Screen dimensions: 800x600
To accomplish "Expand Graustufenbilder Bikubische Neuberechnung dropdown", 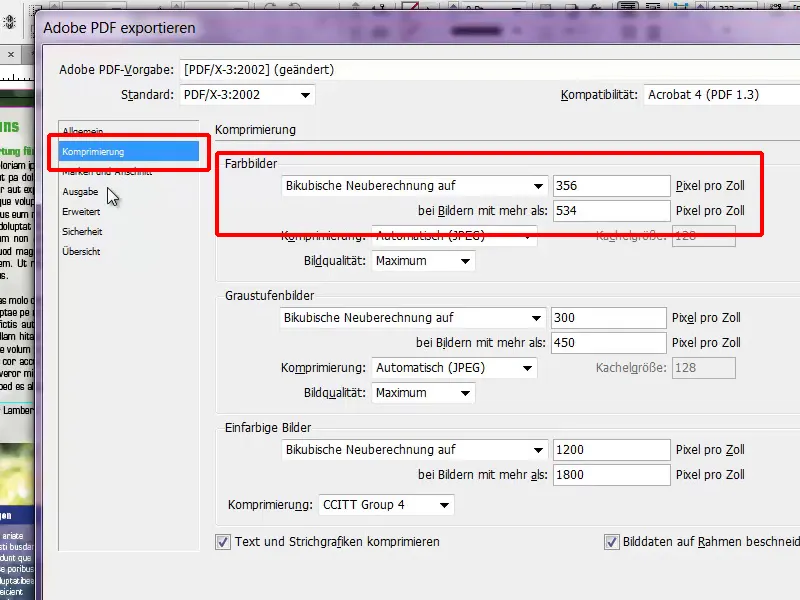I will point(413,318).
